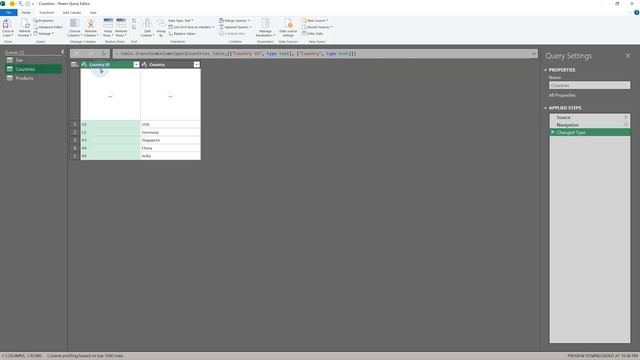
Task: Click Replace Values in the ribbon
Action: [x=182, y=33]
